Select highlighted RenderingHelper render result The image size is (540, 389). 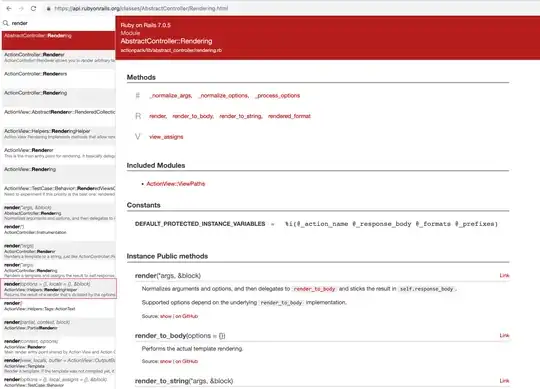point(59,289)
